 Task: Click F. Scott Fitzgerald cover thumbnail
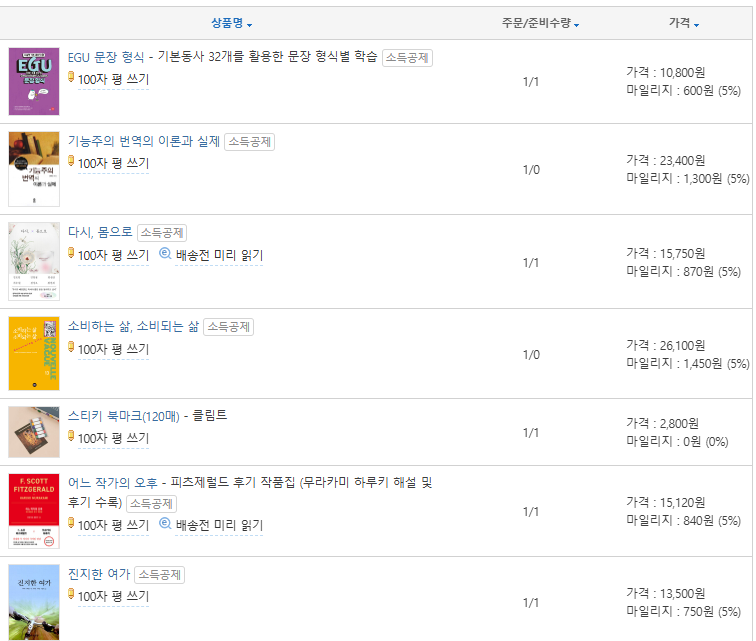[34, 511]
